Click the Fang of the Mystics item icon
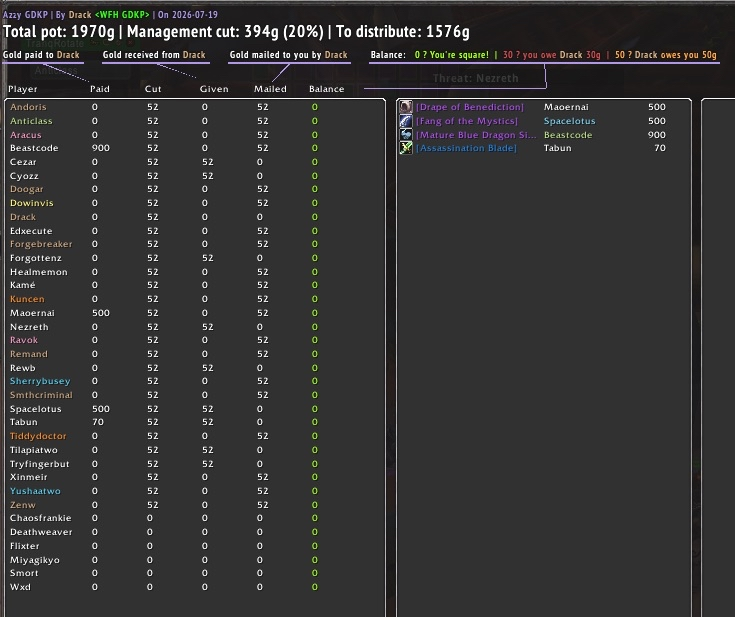Image resolution: width=735 pixels, height=617 pixels. click(x=405, y=121)
